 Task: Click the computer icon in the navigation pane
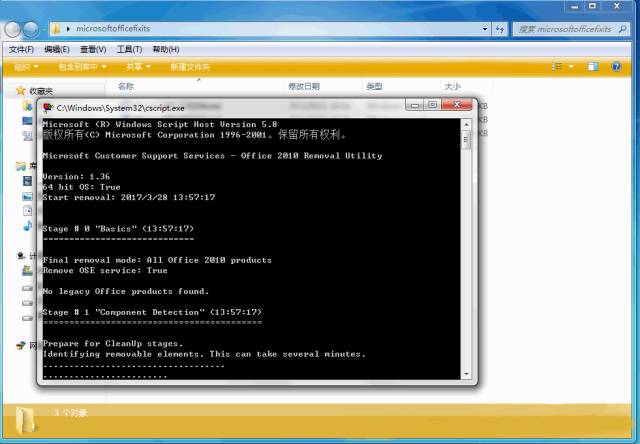point(21,256)
